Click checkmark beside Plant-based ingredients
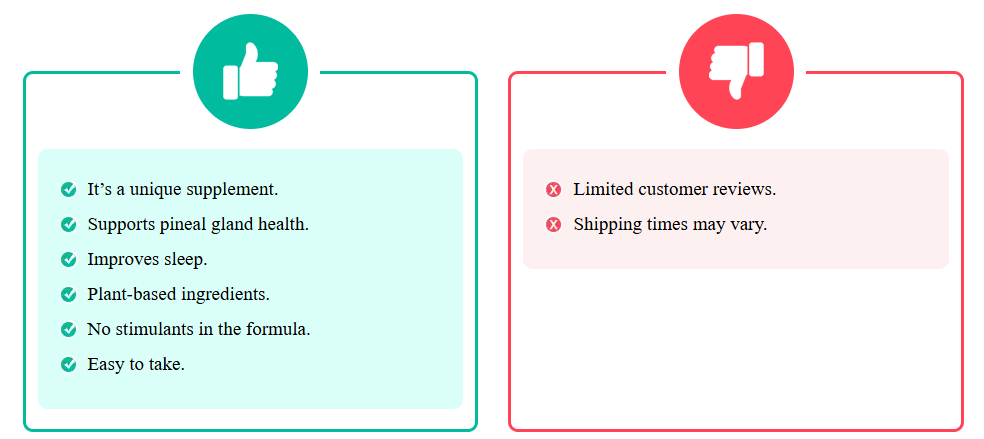984x439 pixels. click(69, 294)
